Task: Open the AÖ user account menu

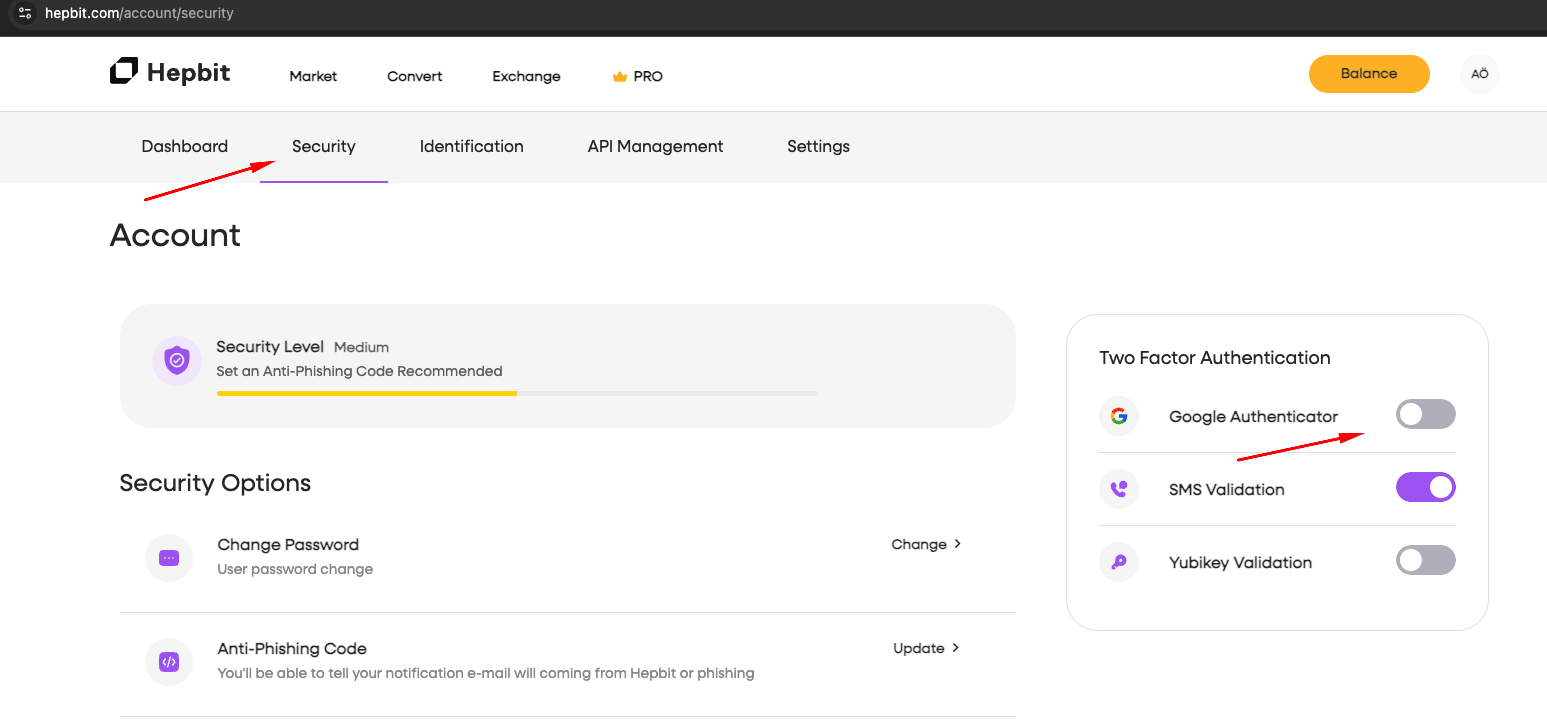Action: click(x=1479, y=74)
